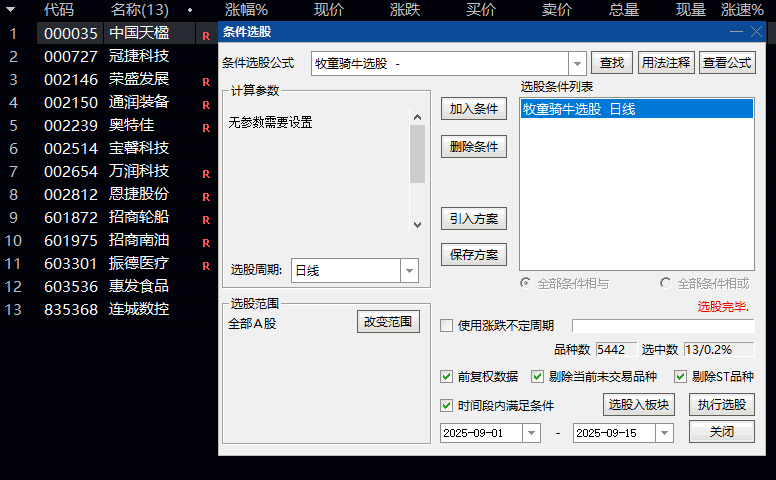The height and width of the screenshot is (480, 776).
Task: Sort by 总量 column header
Action: click(624, 9)
